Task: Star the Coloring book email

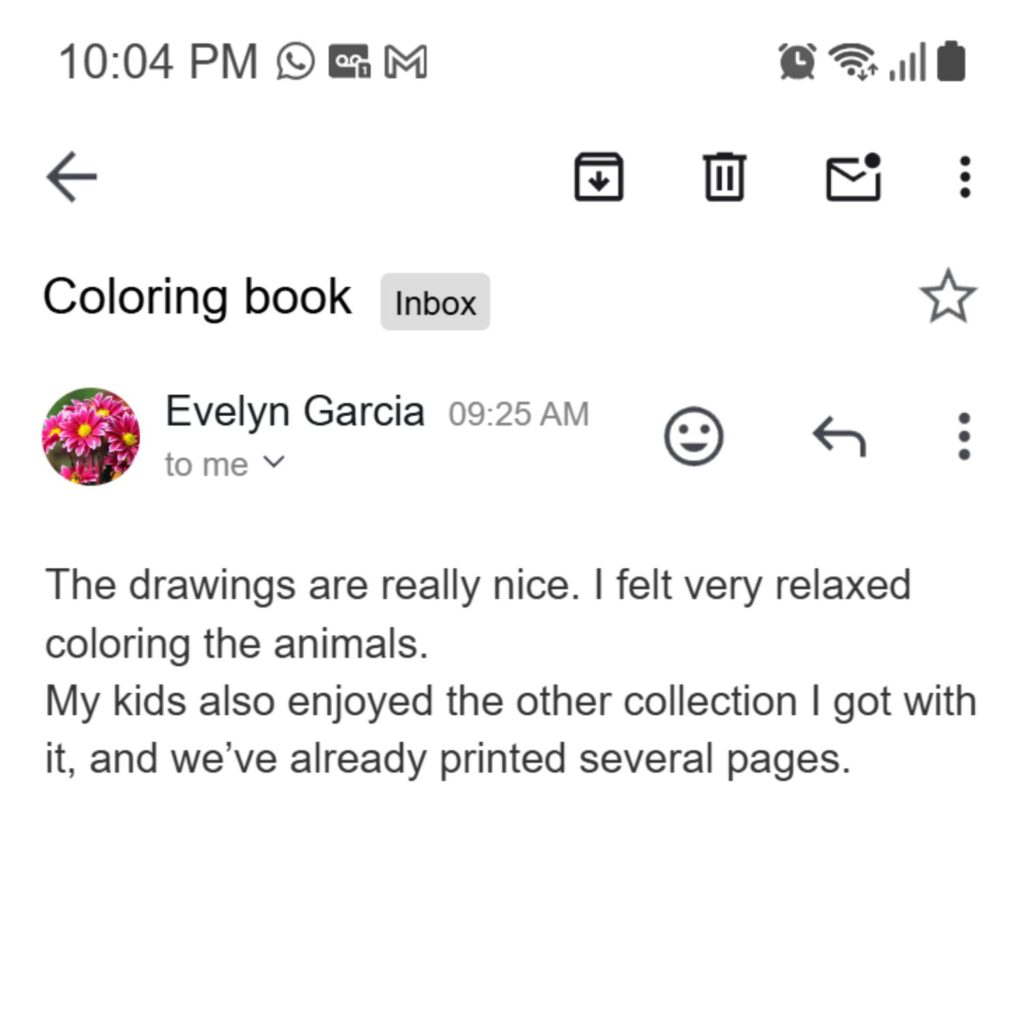Action: 947,298
